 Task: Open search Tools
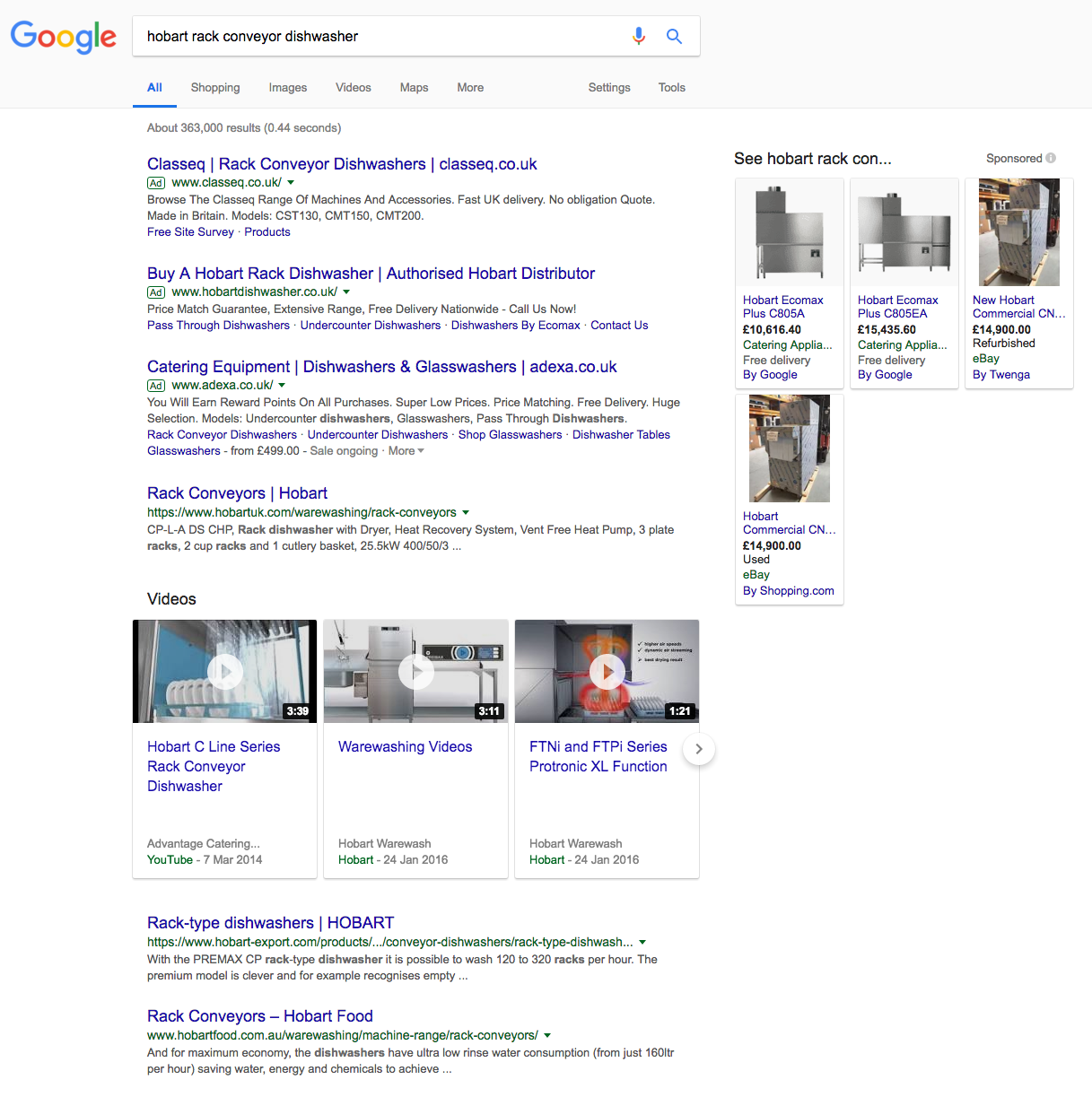[672, 88]
